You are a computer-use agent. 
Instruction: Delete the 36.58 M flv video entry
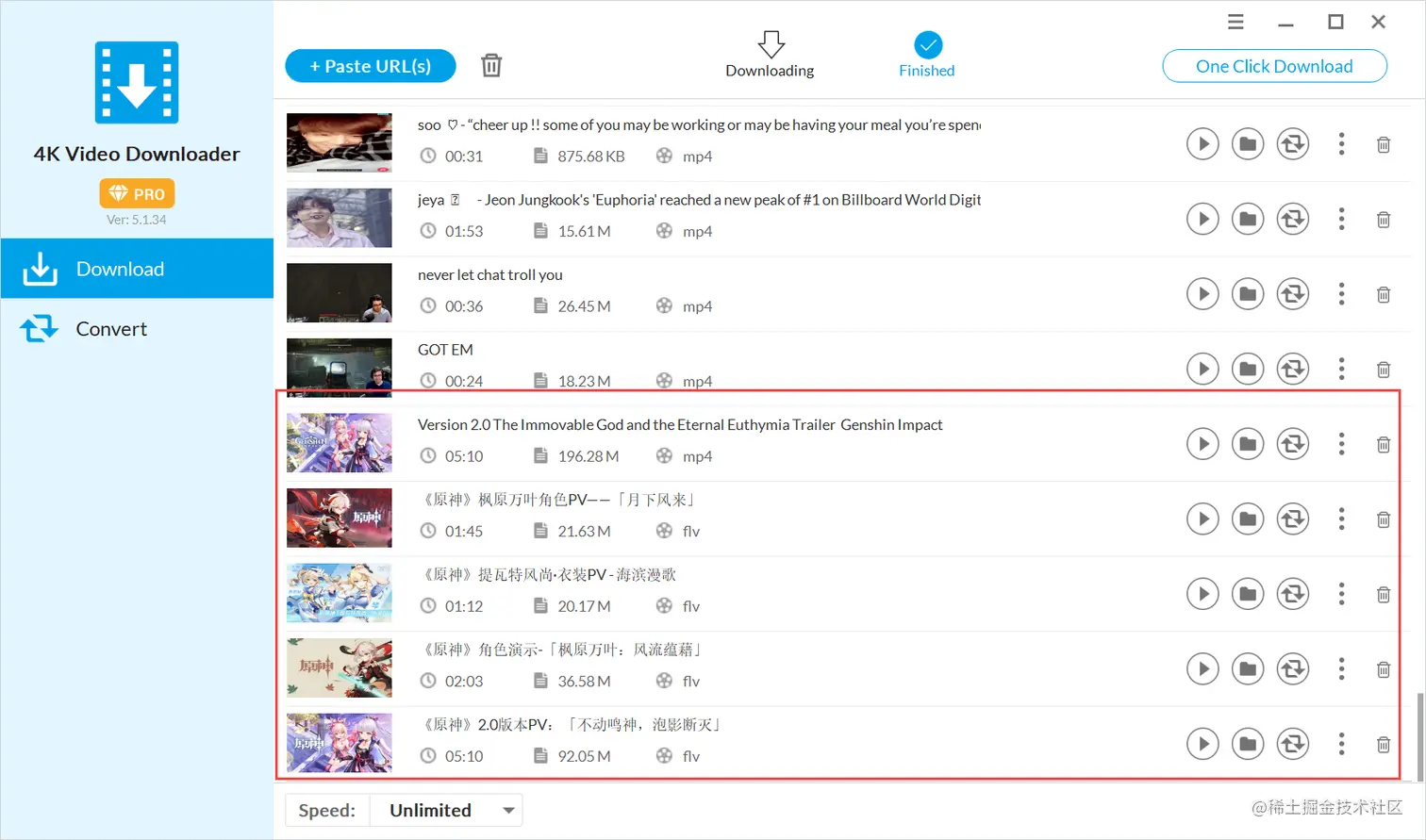[1384, 669]
